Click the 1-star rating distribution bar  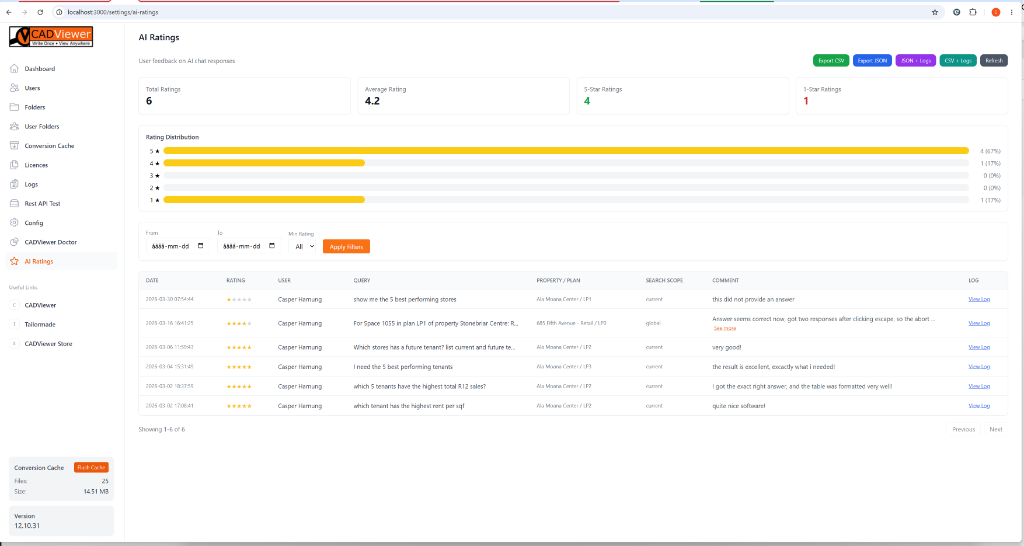(x=264, y=200)
